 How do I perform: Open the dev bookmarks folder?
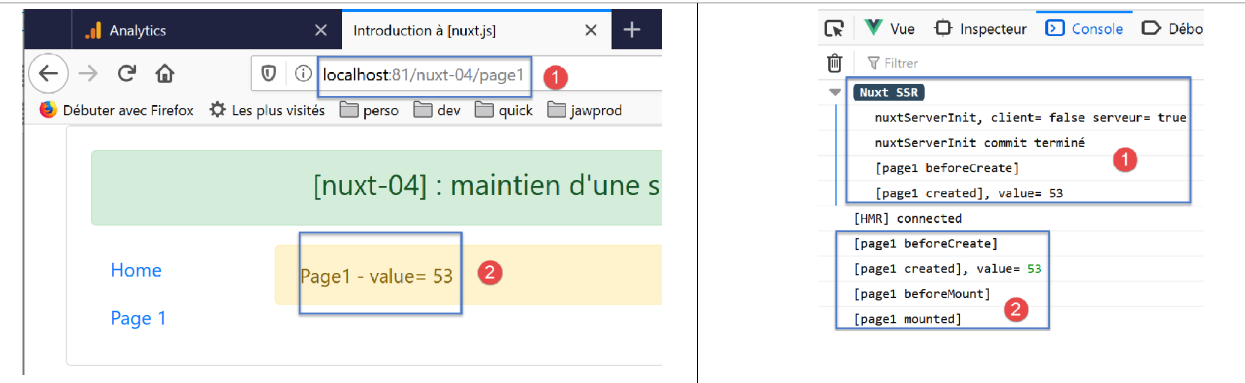pyautogui.click(x=437, y=110)
